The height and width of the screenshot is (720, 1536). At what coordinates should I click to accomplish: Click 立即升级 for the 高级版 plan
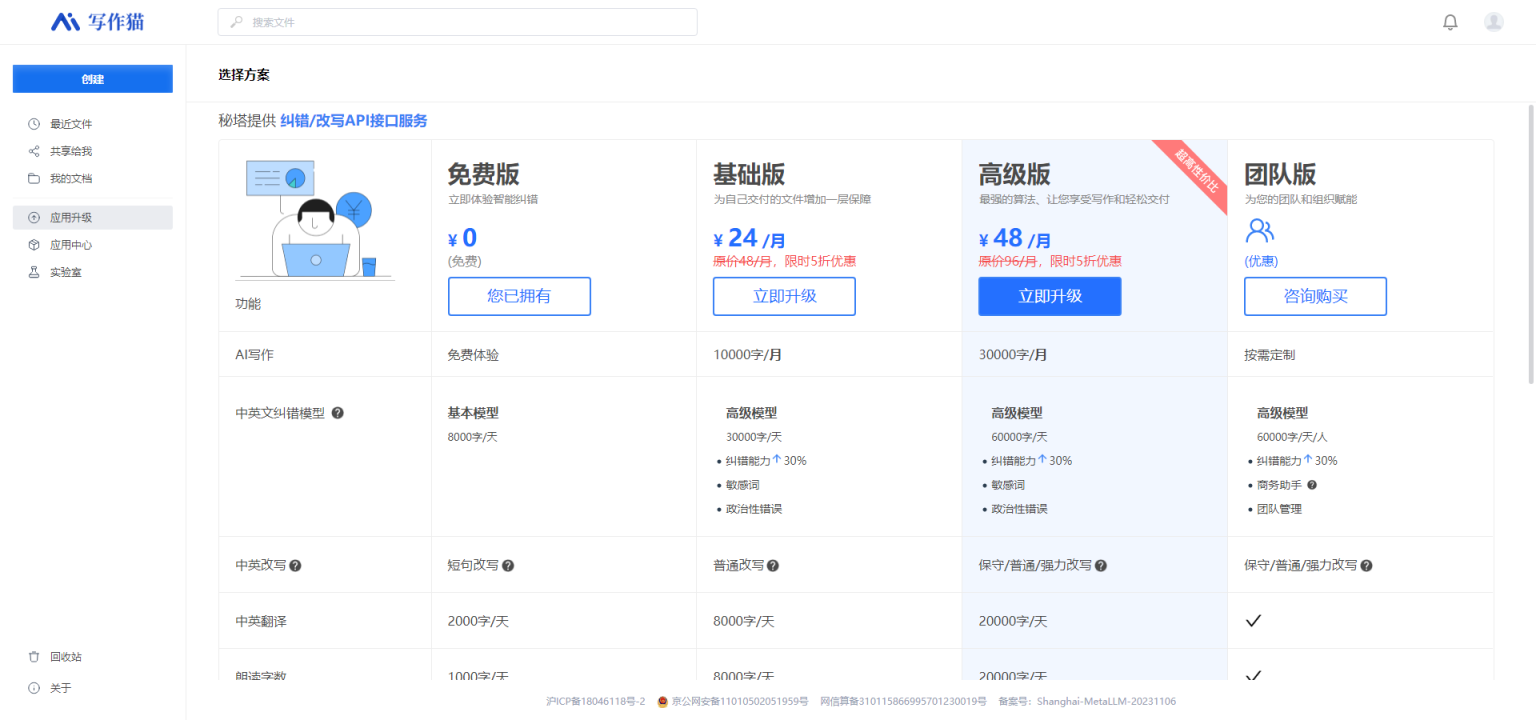(x=1049, y=296)
